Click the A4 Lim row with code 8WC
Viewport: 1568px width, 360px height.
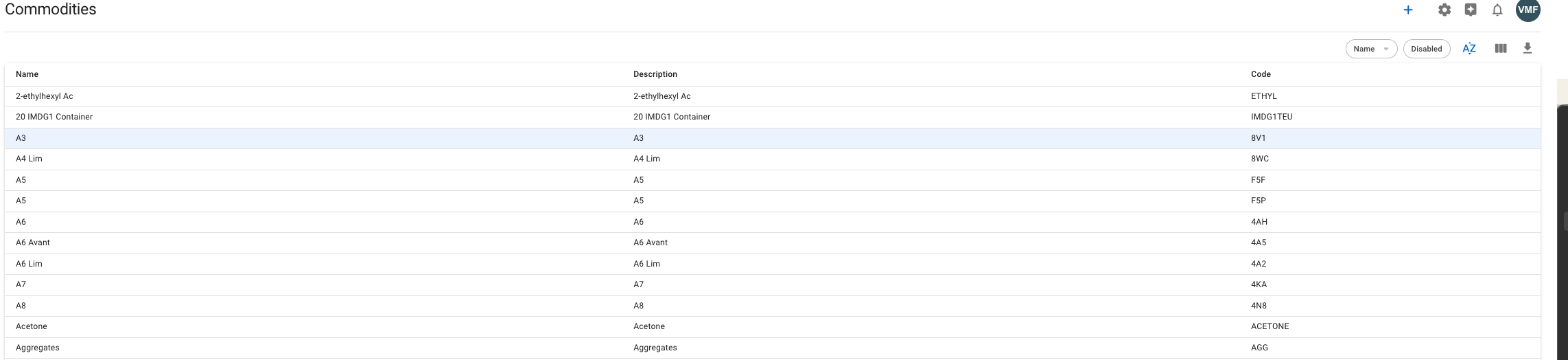click(29, 159)
